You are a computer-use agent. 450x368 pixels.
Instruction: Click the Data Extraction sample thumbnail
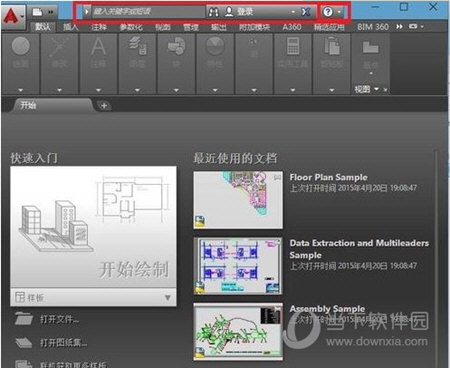tap(238, 266)
